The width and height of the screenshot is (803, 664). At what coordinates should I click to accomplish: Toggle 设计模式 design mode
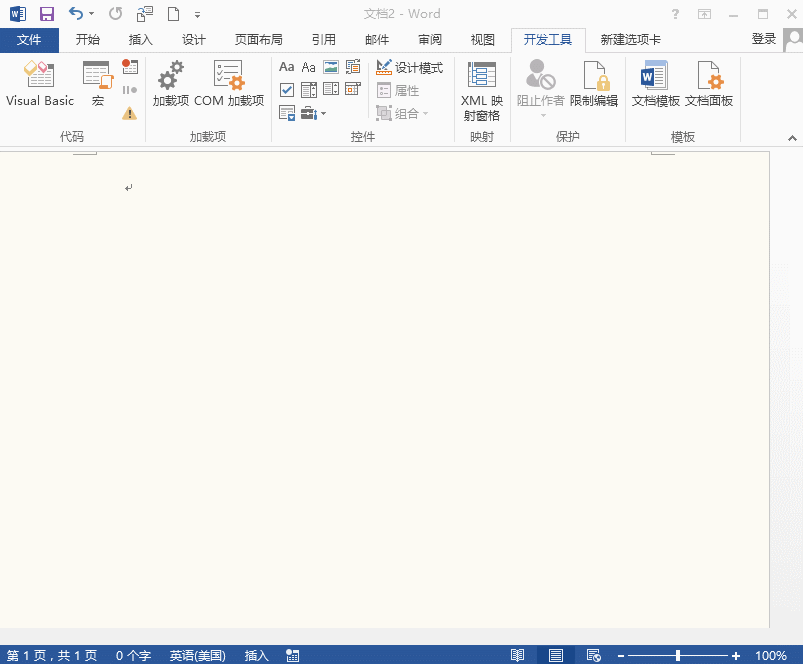tap(410, 68)
